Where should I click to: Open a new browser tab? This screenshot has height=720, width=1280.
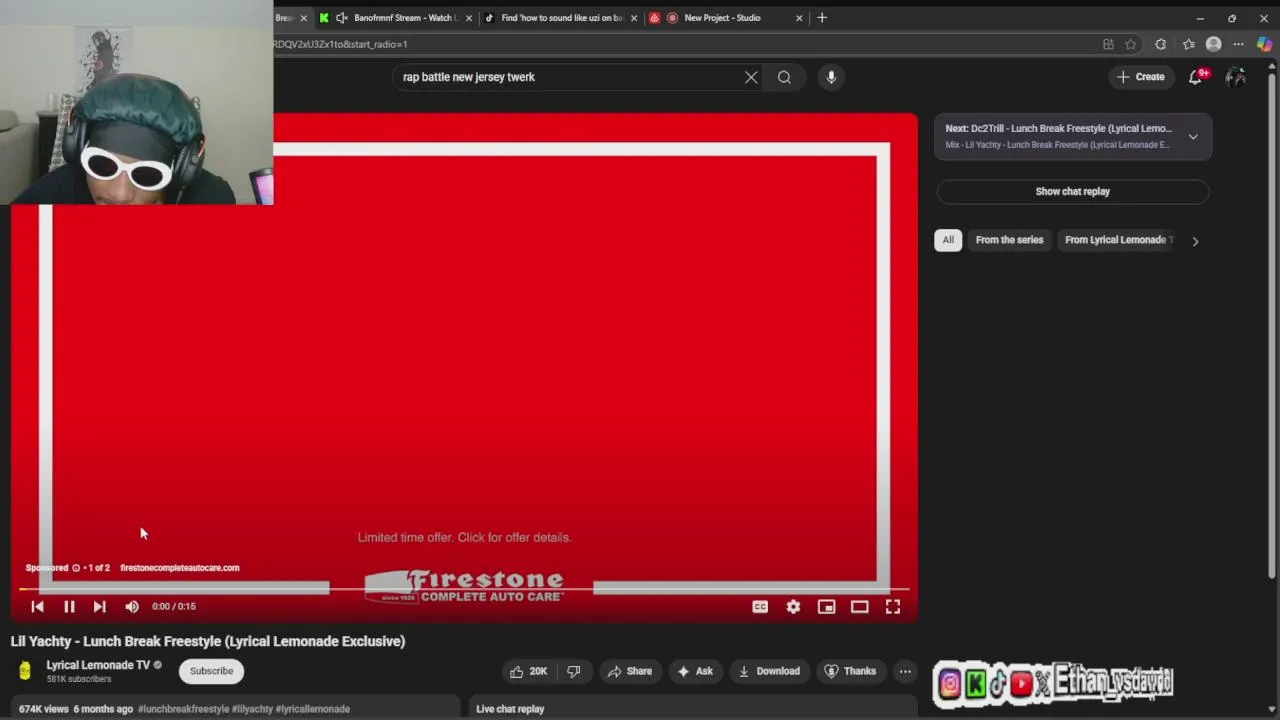click(x=822, y=18)
